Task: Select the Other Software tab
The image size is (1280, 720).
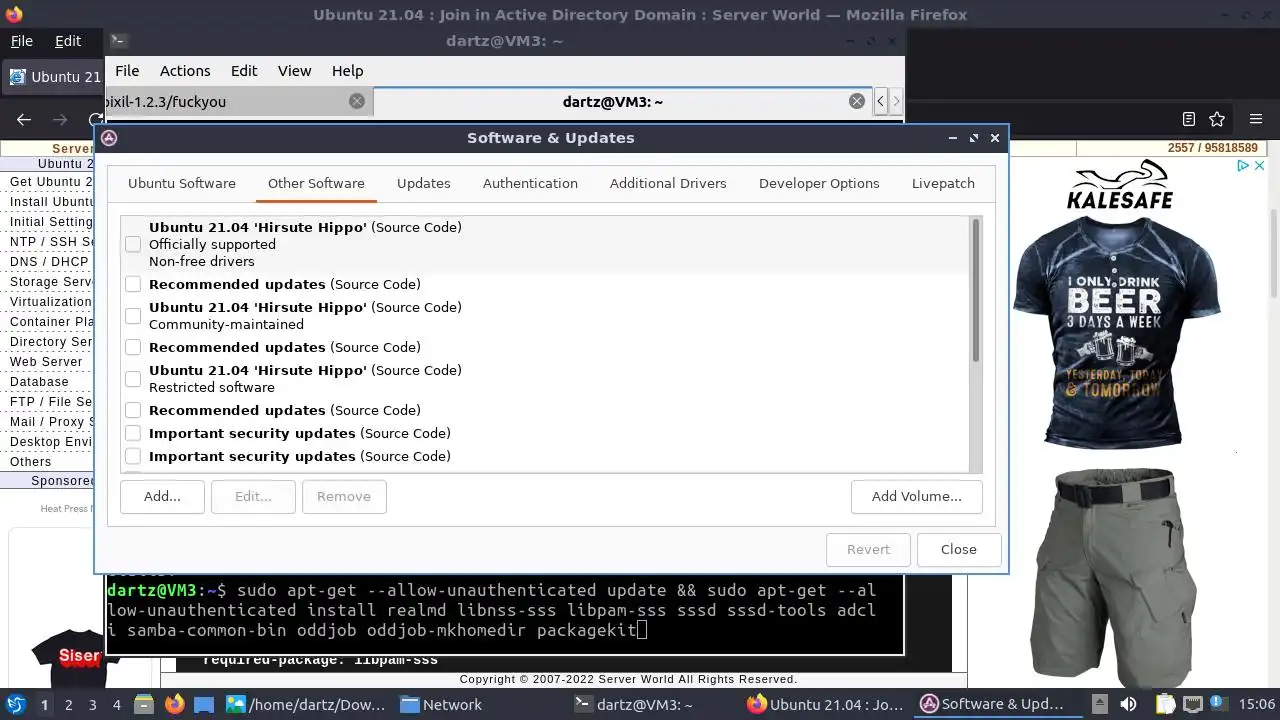Action: point(316,183)
